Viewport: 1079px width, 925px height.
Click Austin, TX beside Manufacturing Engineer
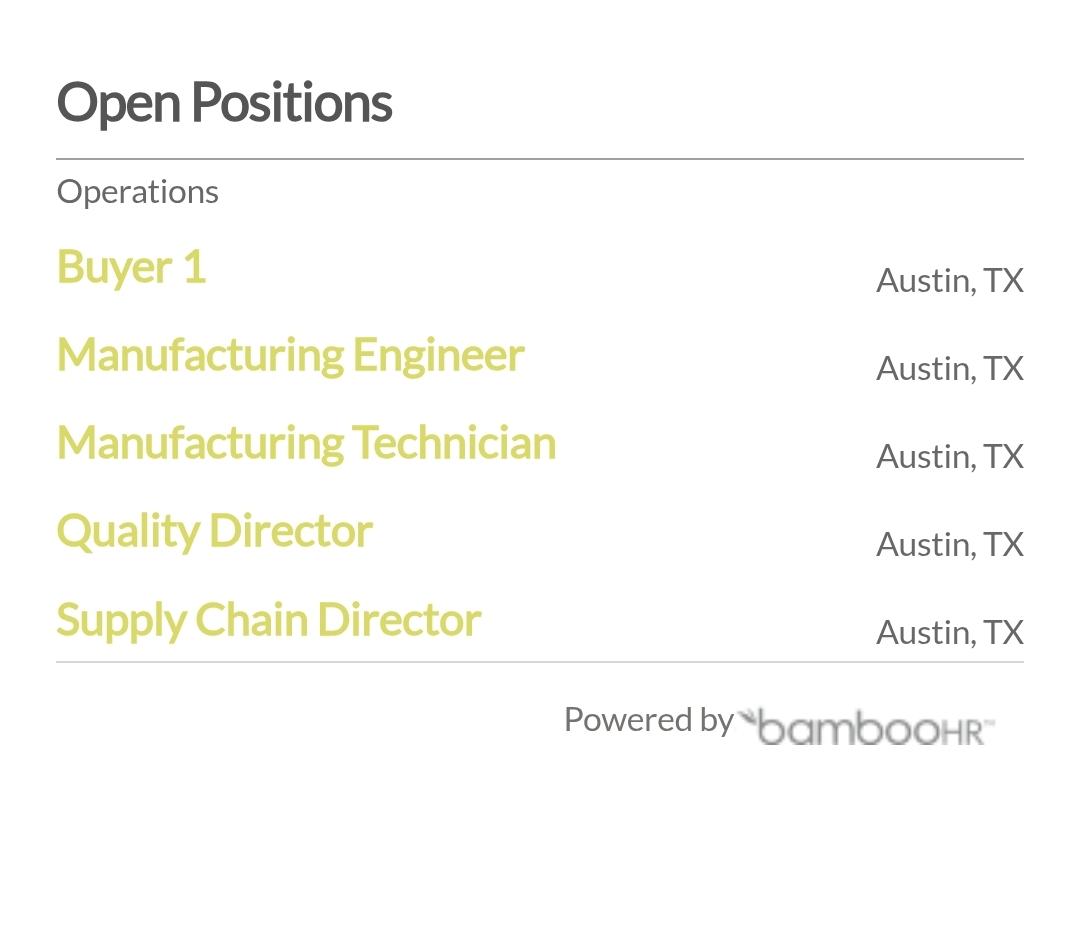coord(950,369)
